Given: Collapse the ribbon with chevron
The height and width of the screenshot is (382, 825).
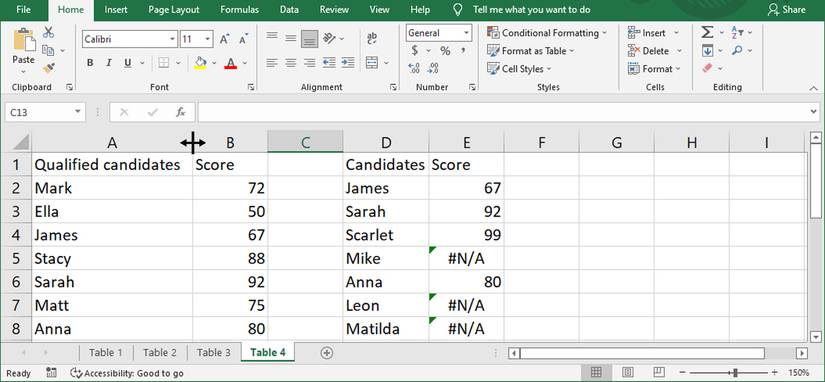Looking at the screenshot, I should pyautogui.click(x=813, y=88).
